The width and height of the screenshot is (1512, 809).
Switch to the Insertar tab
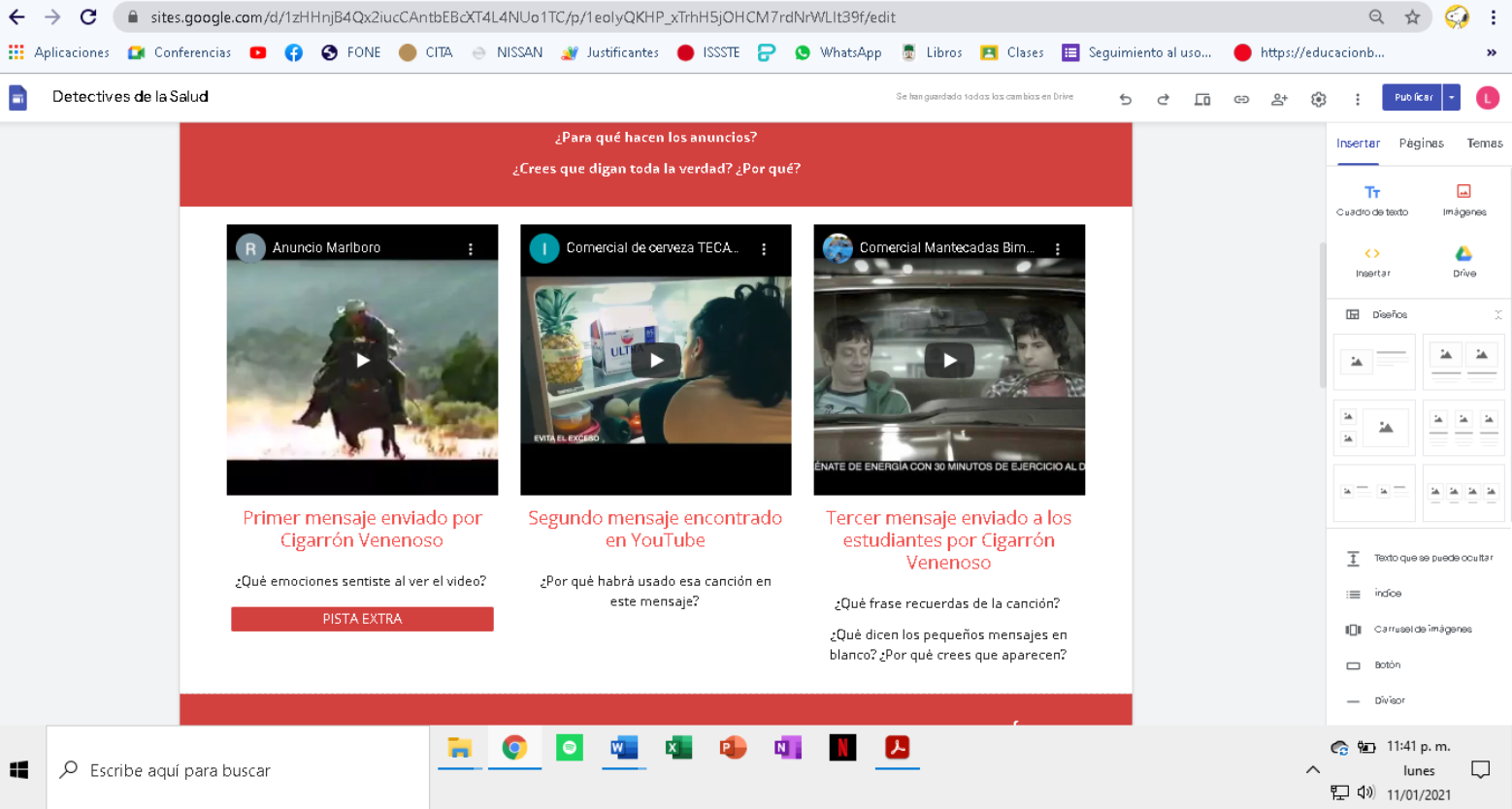pos(1358,144)
